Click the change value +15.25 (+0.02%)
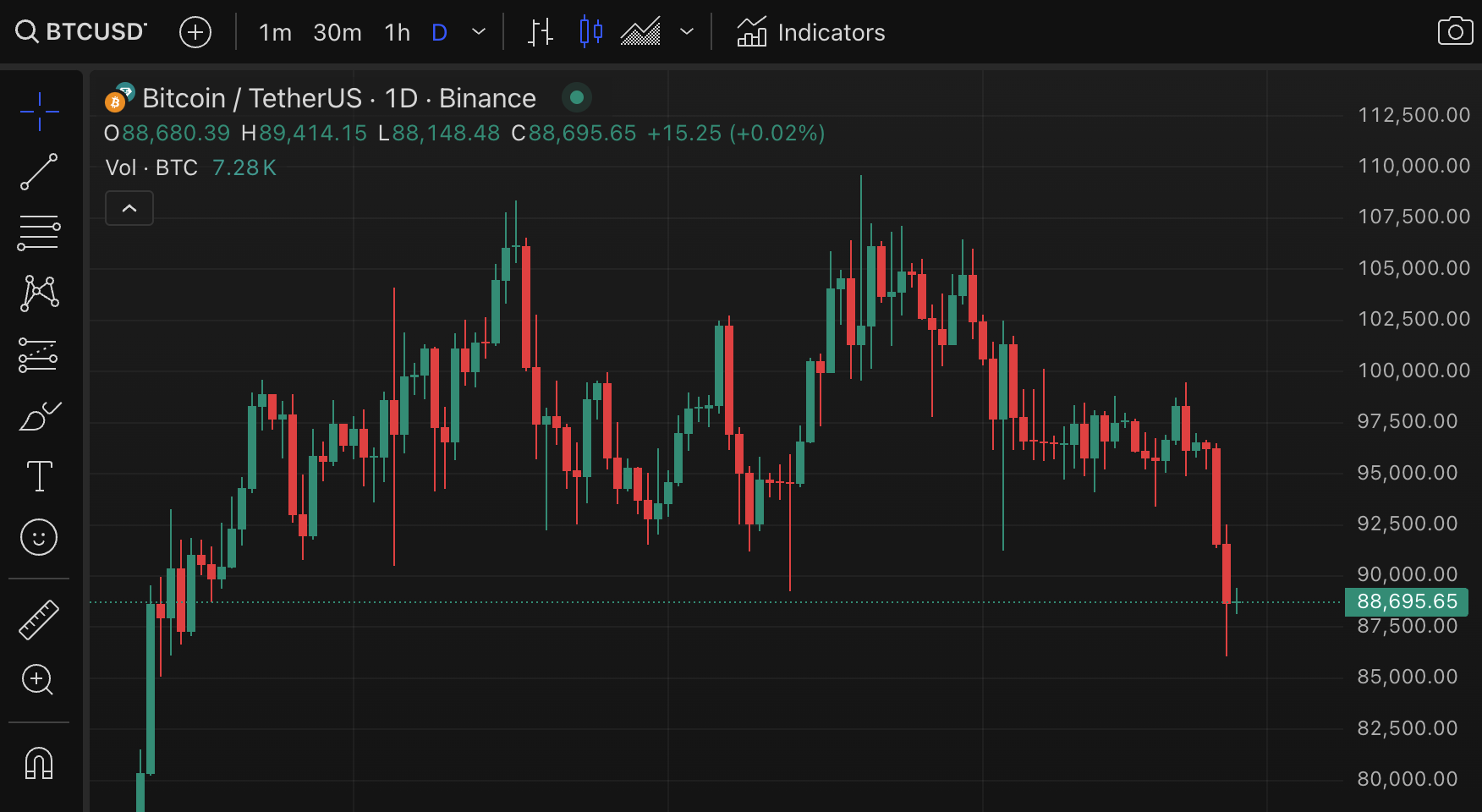 pos(736,133)
